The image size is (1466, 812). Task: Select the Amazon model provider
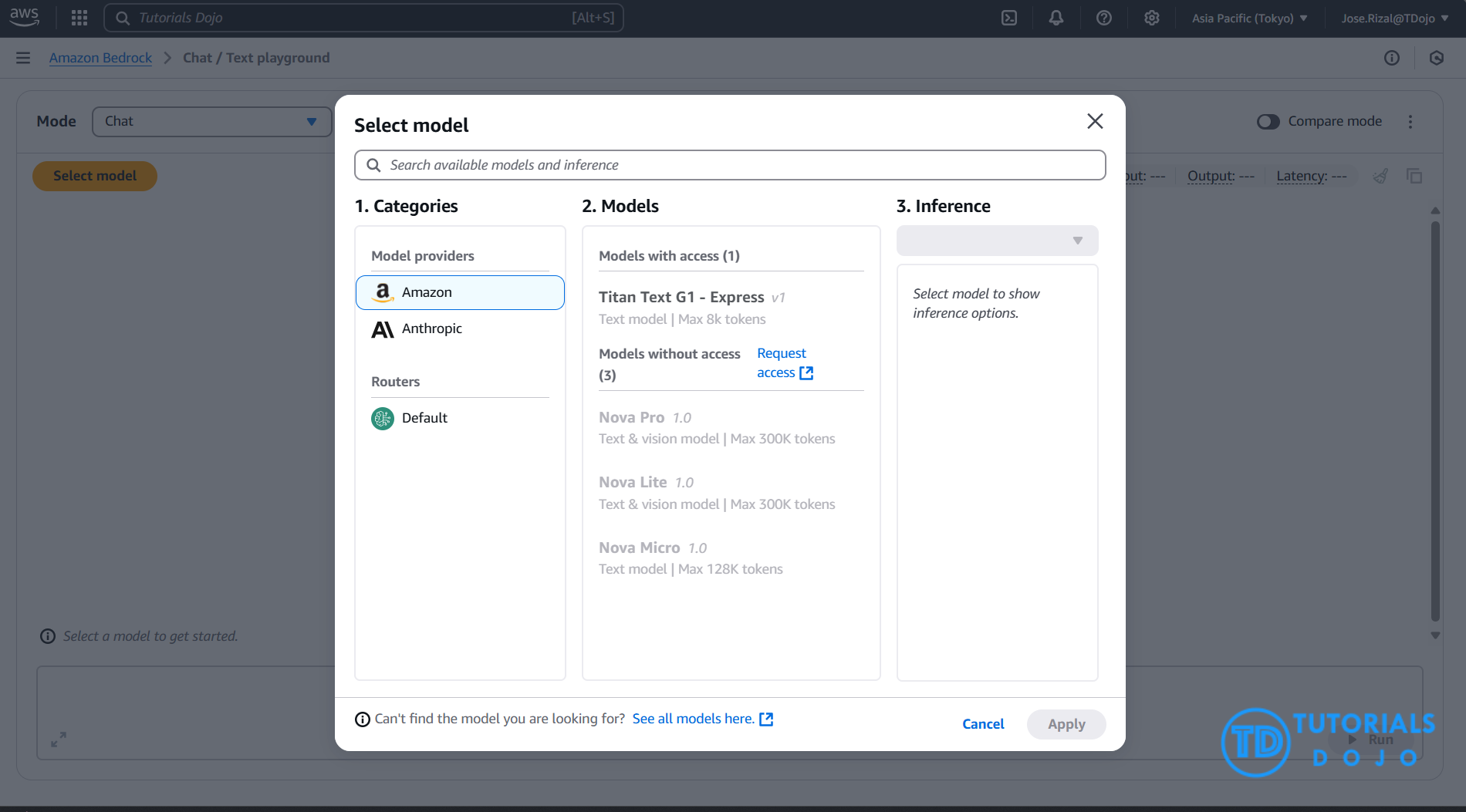pos(460,293)
